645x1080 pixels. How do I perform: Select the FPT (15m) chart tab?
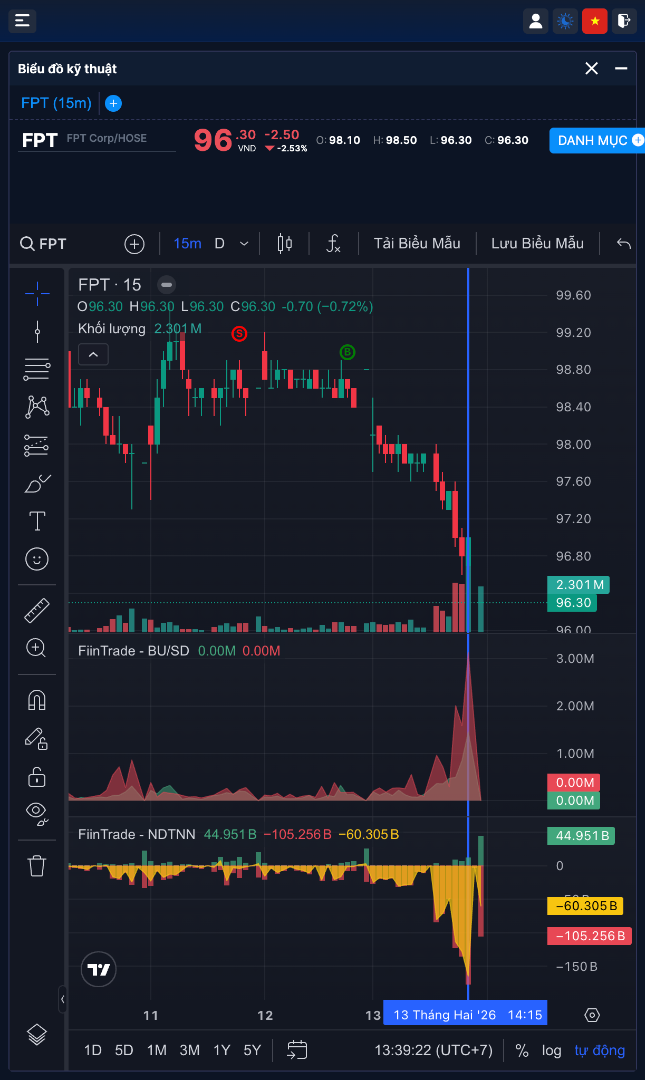point(56,103)
